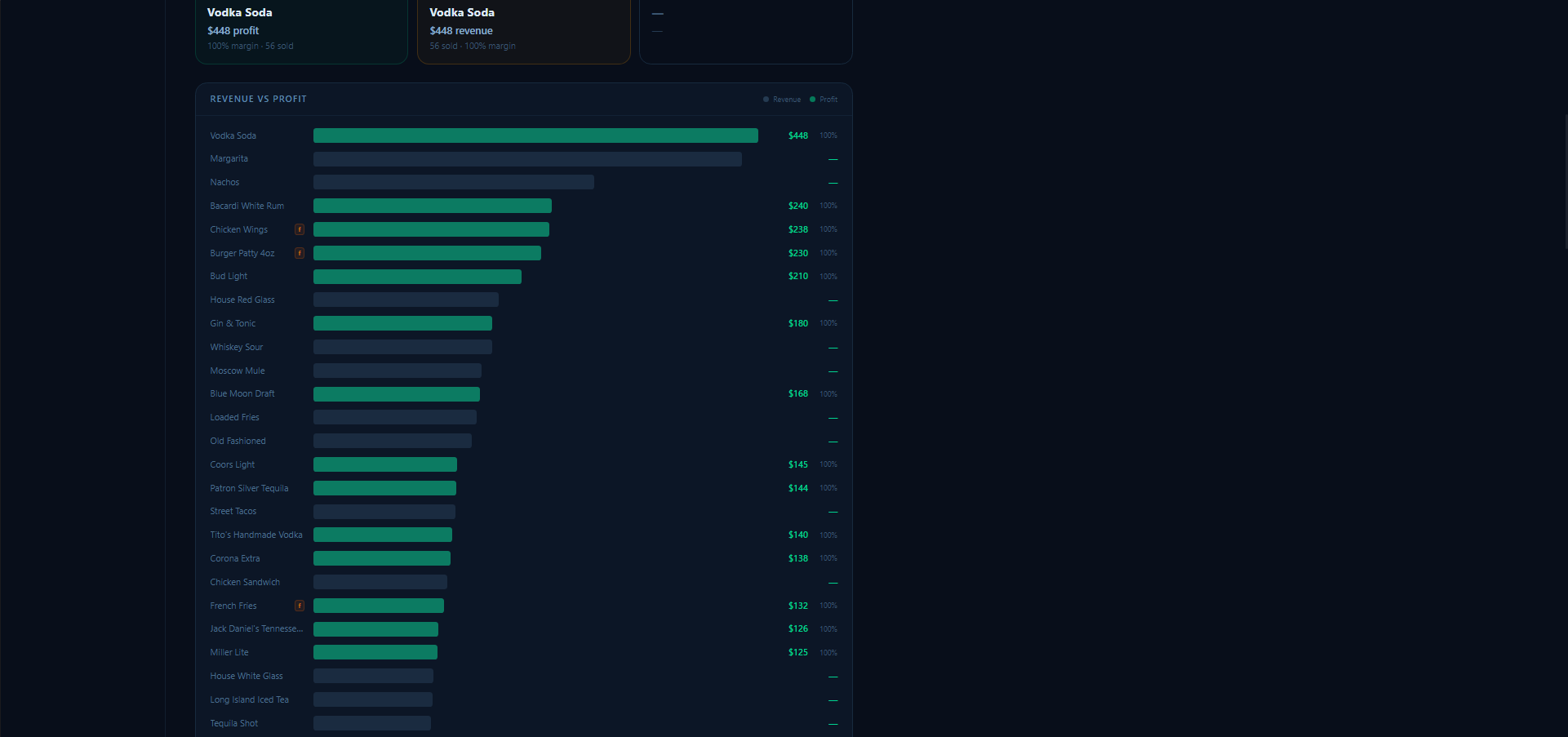
Task: Click the orange badge beside Burger Patty 4oz
Action: (x=300, y=253)
